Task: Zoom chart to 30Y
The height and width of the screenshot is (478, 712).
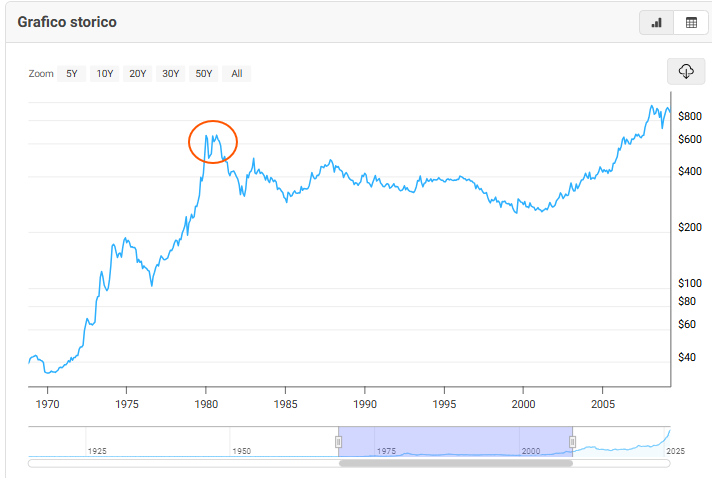Action: pos(171,73)
